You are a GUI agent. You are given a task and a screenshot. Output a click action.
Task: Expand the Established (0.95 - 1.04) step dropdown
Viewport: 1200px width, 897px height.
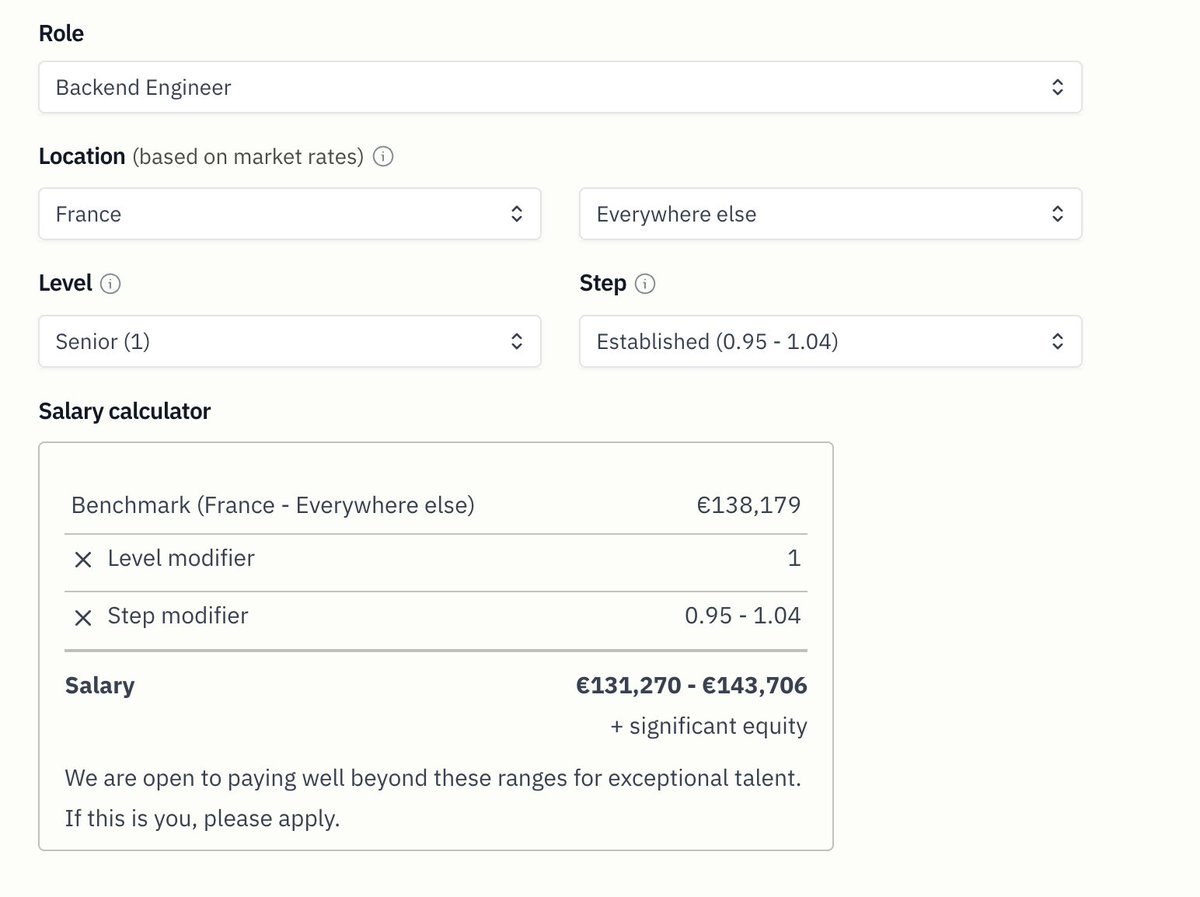pos(830,341)
